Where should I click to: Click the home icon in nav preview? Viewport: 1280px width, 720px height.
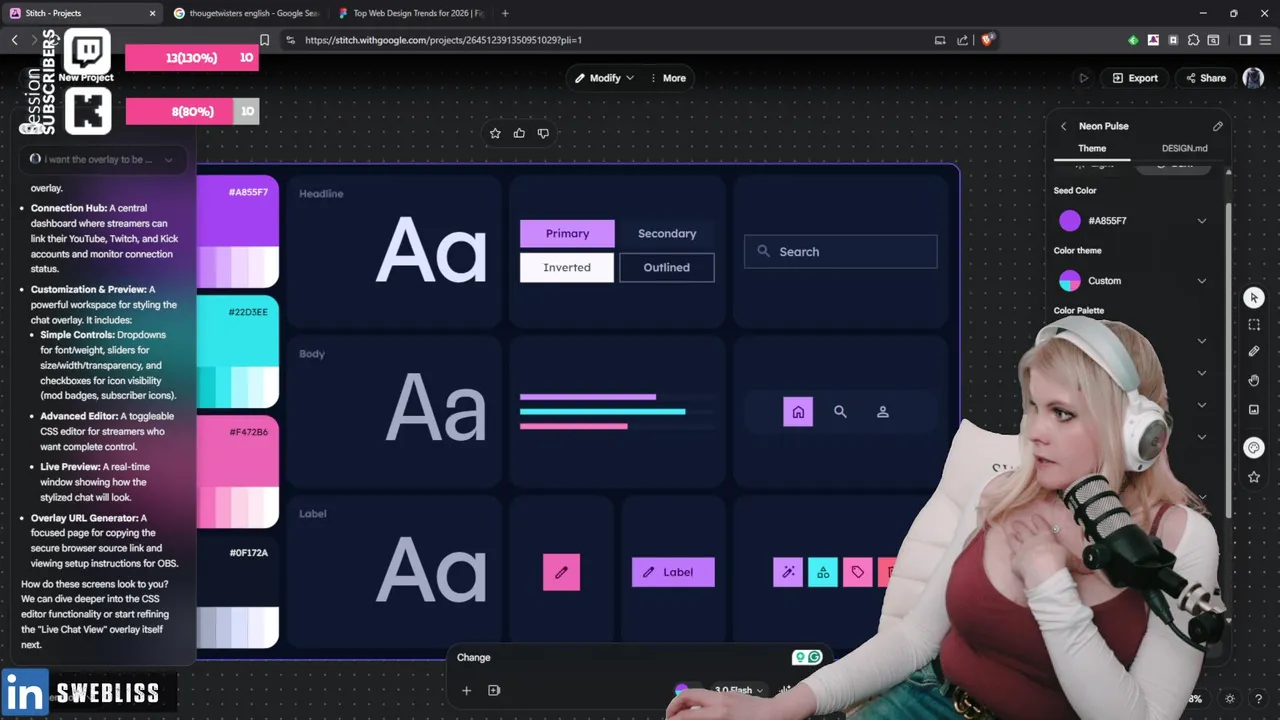coord(798,411)
